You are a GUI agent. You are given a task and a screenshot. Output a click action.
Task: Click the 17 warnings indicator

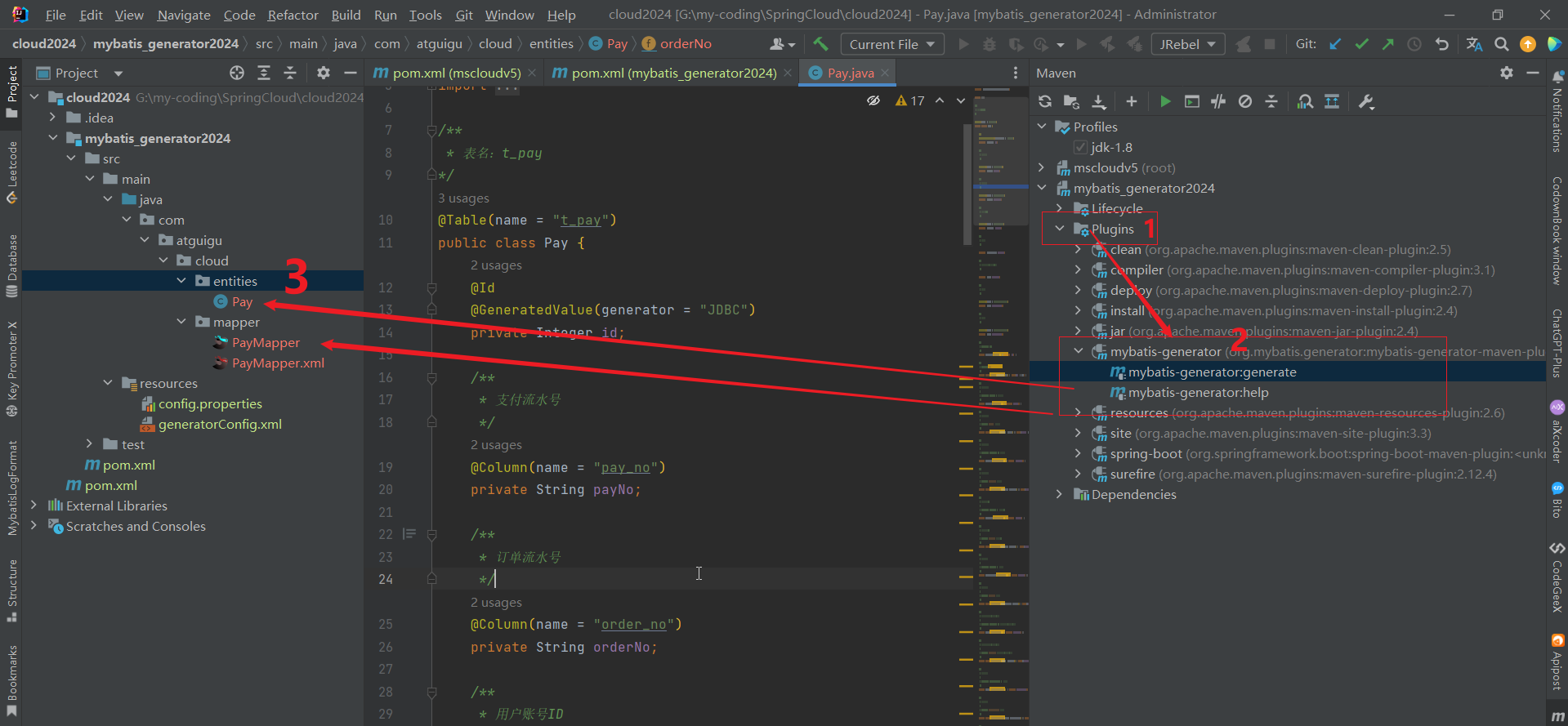pos(910,100)
